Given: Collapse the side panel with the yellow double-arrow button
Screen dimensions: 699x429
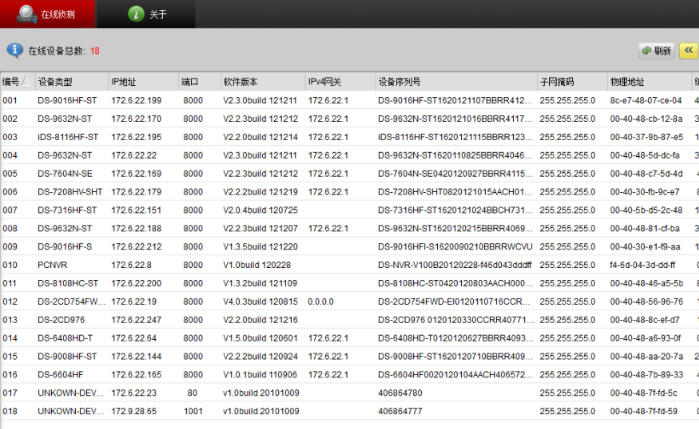Looking at the screenshot, I should pos(689,50).
